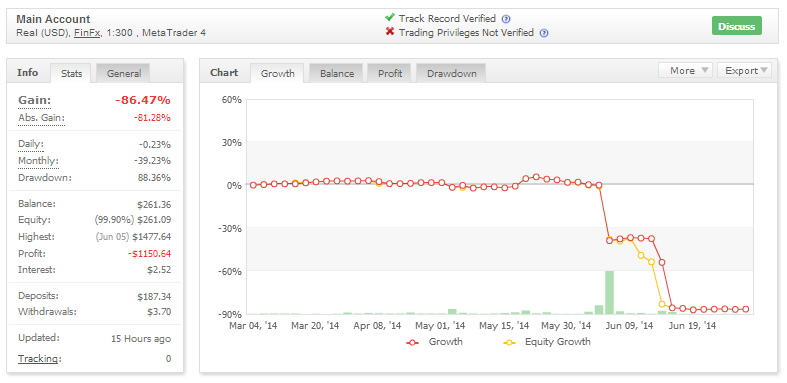Click the help icon beside Track Record Verified

pyautogui.click(x=506, y=19)
